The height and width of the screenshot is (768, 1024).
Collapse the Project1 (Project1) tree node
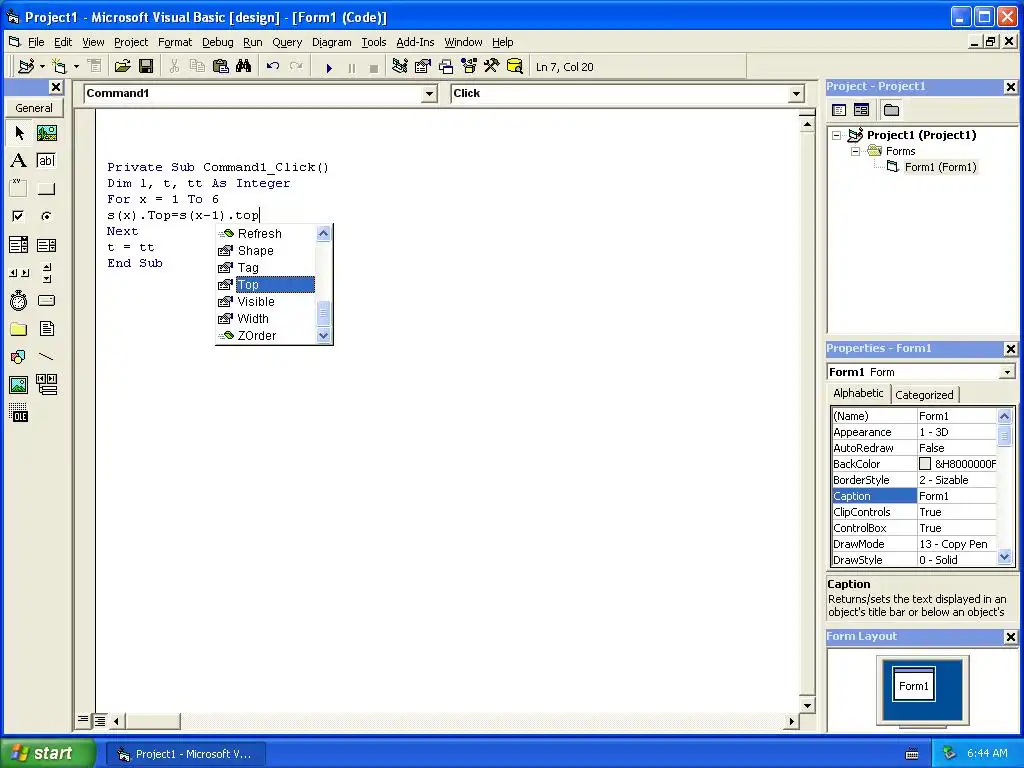click(x=837, y=135)
